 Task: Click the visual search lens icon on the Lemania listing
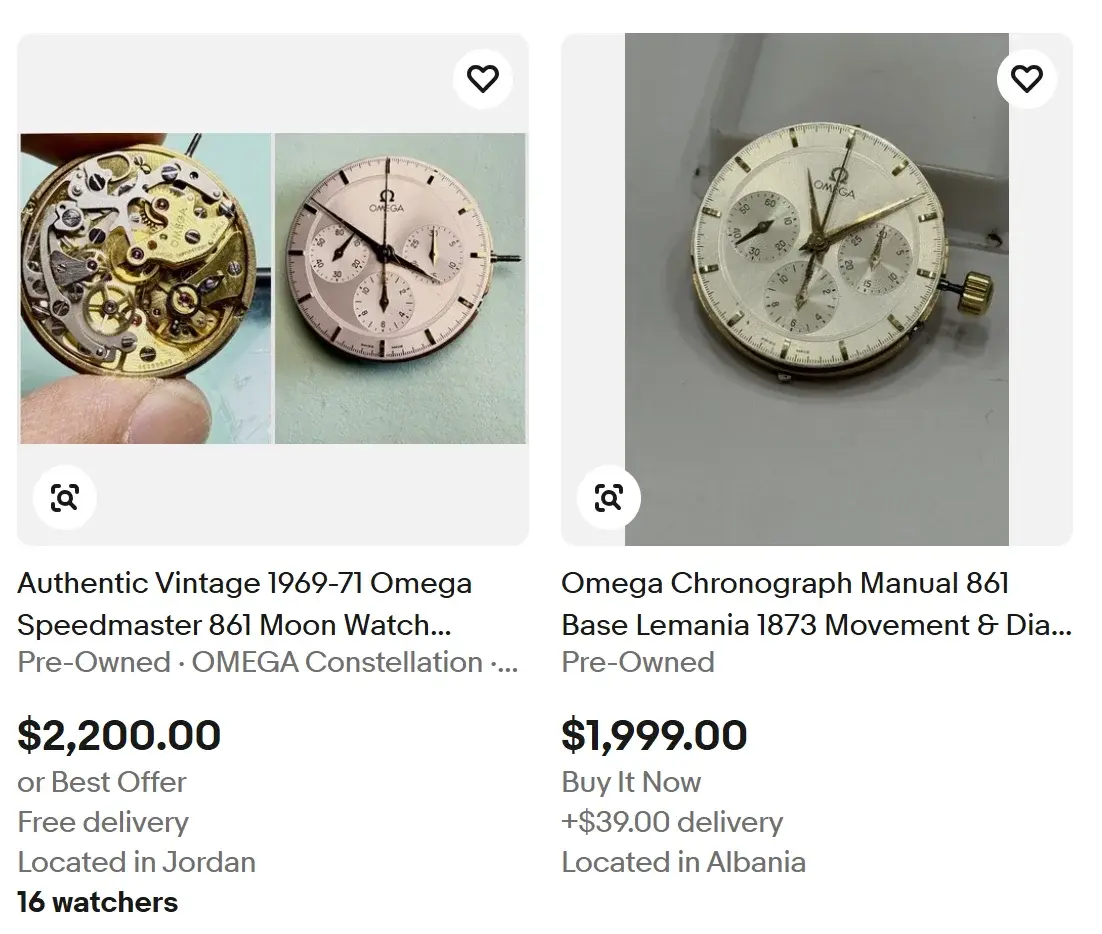click(x=608, y=497)
